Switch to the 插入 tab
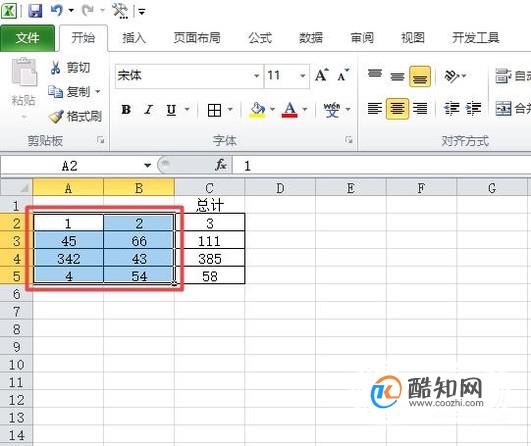The height and width of the screenshot is (446, 531). point(134,38)
